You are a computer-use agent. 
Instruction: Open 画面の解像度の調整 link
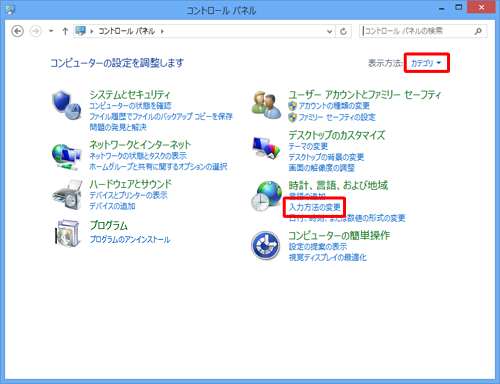(322, 168)
